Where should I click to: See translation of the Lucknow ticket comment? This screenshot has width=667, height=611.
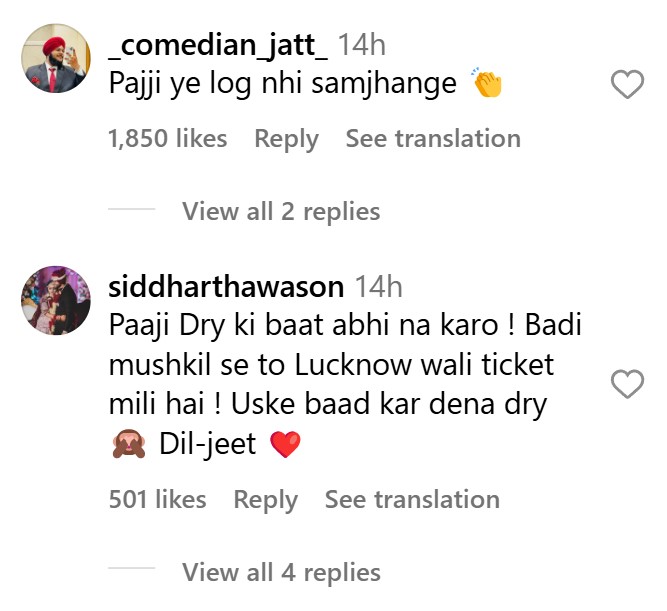[412, 499]
